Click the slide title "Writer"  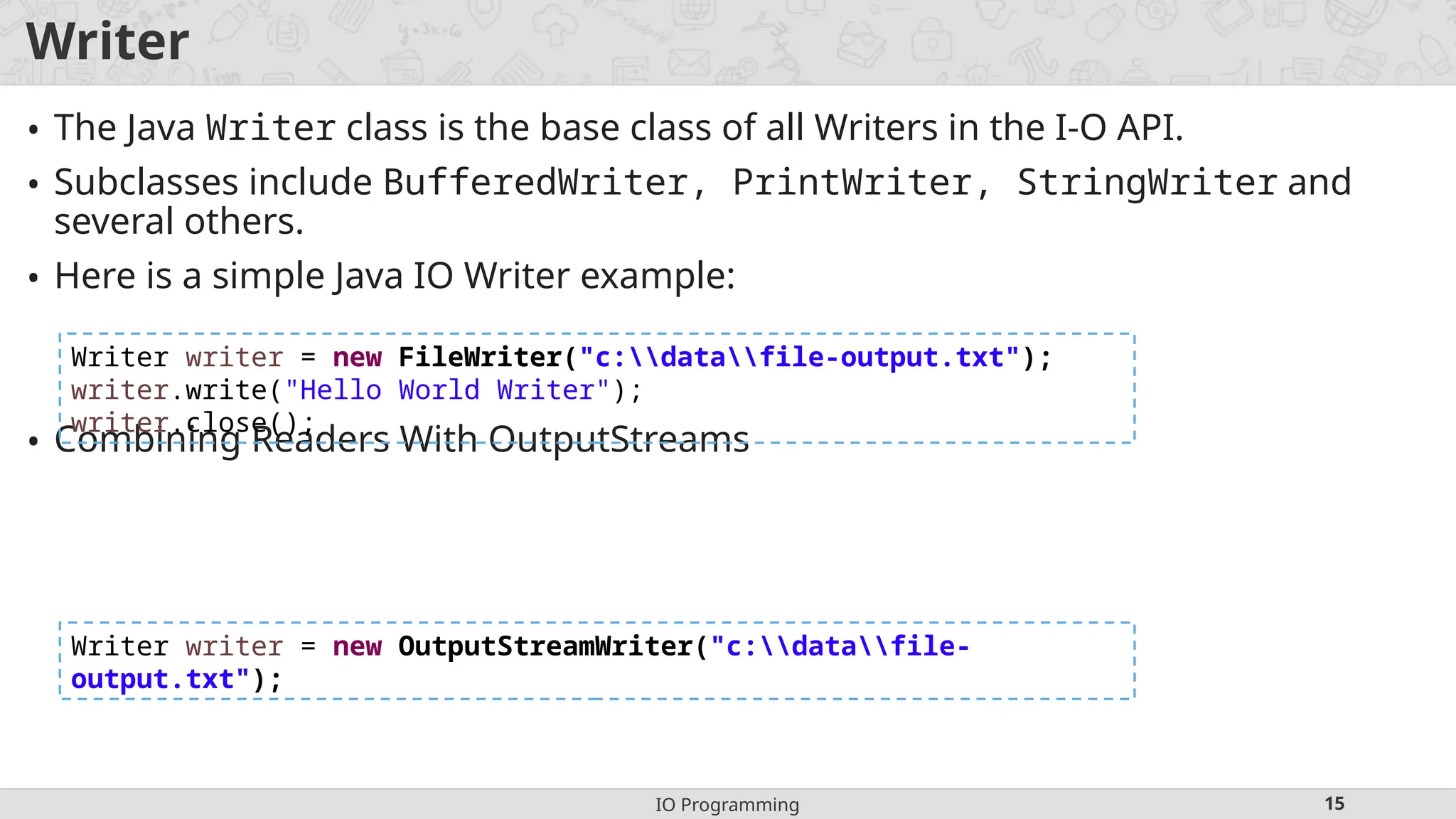(x=107, y=42)
